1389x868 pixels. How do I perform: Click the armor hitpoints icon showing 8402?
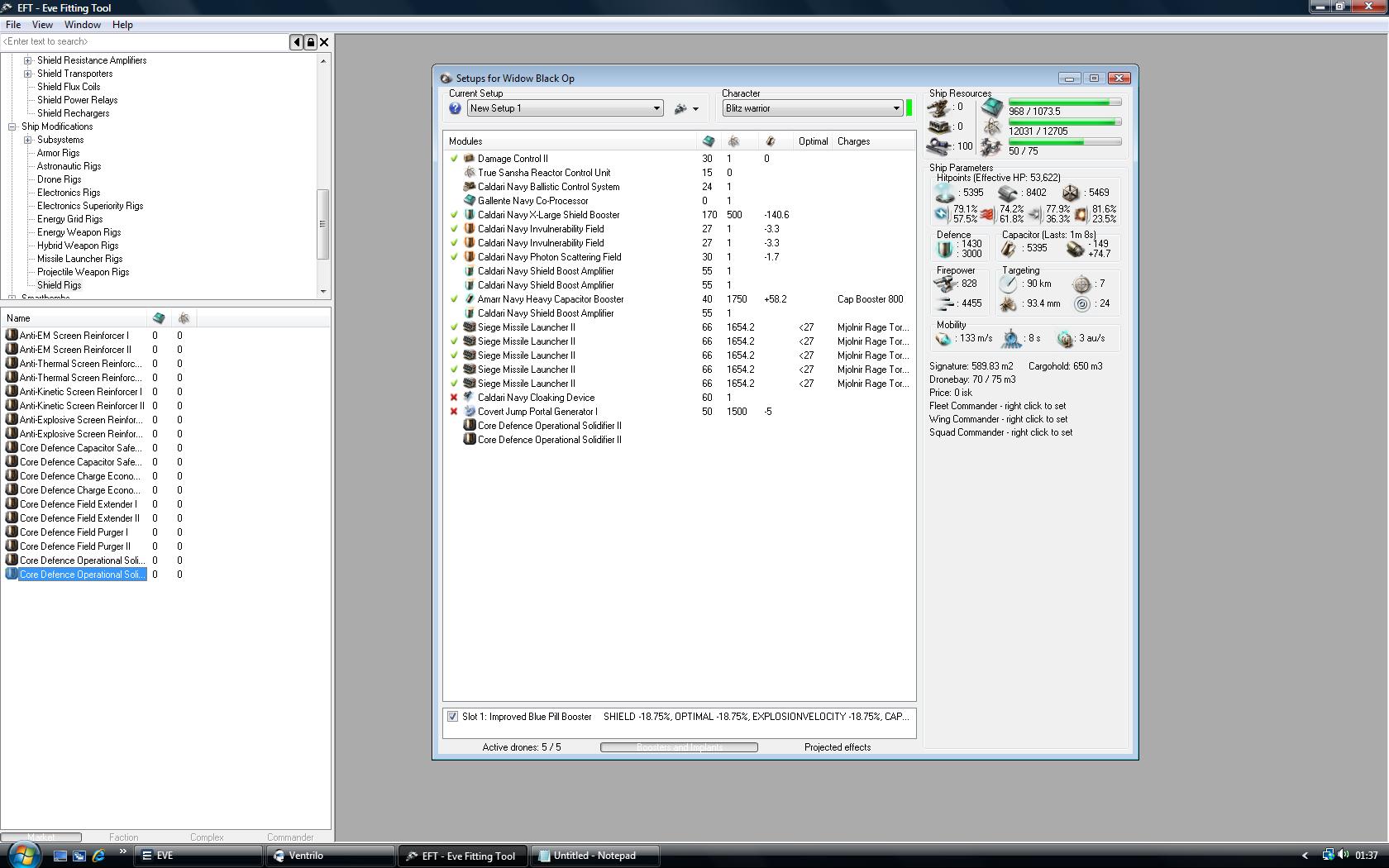[x=1008, y=193]
